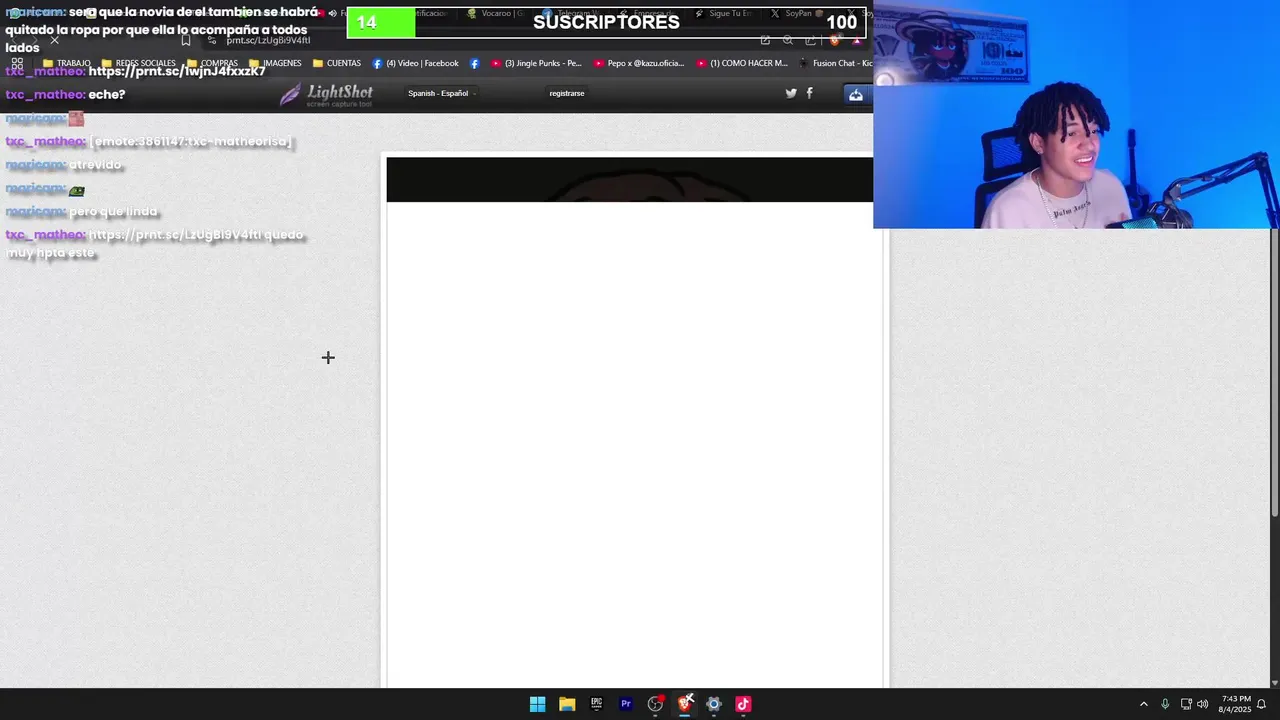
Task: Switch to Brave browser taskbar icon
Action: coord(685,704)
